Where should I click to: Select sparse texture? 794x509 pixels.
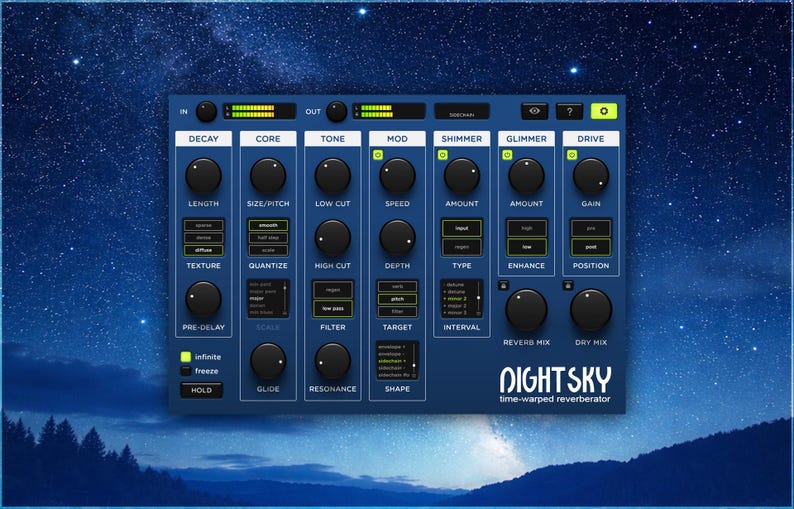[x=204, y=225]
